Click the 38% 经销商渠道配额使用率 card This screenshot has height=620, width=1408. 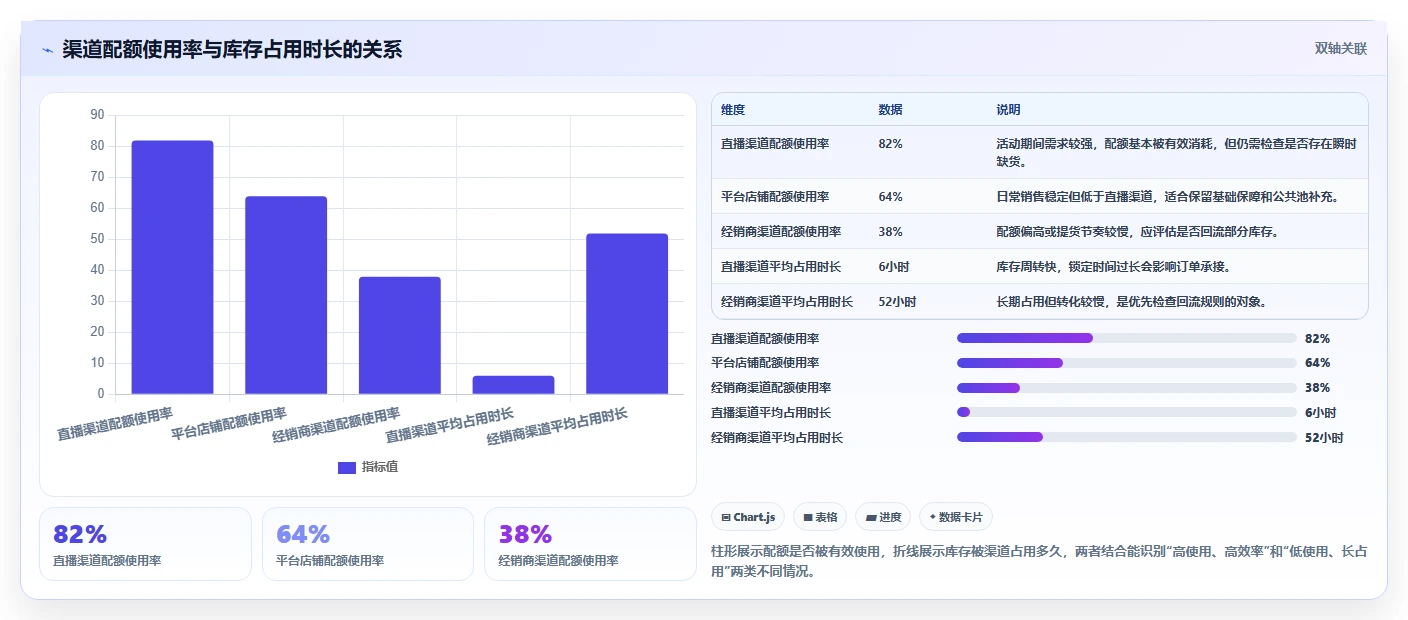click(x=590, y=544)
